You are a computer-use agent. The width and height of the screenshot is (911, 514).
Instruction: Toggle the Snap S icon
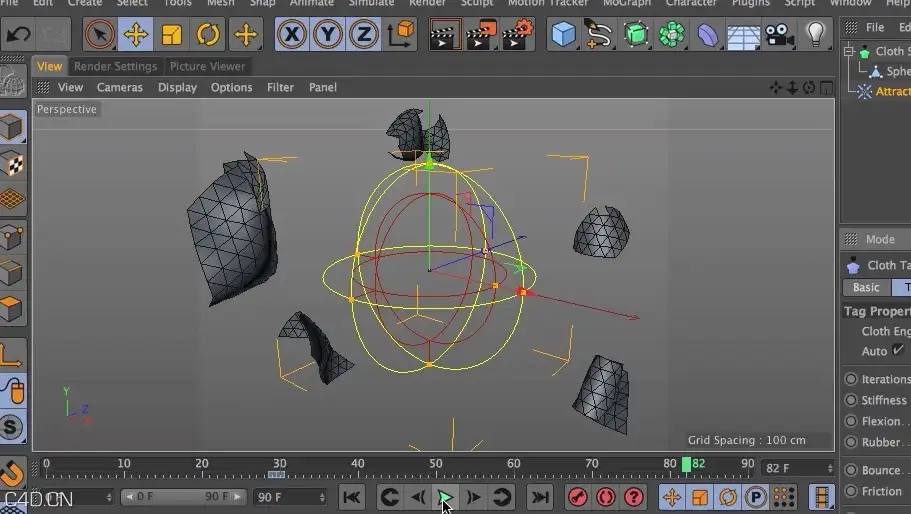click(x=12, y=427)
